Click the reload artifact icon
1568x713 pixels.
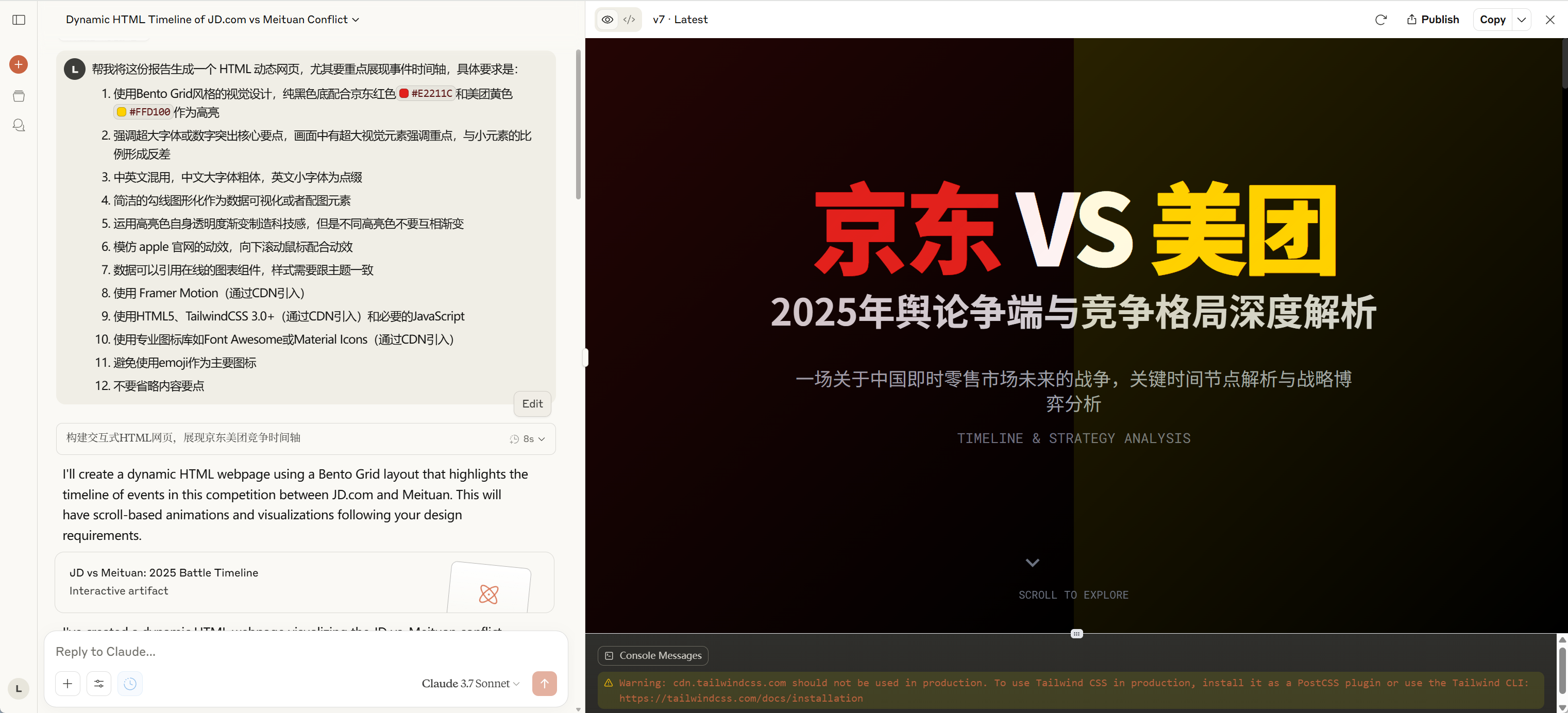coord(1380,20)
